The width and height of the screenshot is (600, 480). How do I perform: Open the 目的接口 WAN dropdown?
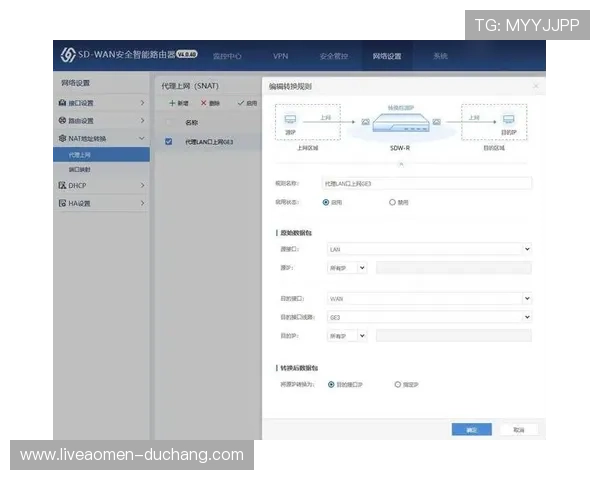click(x=429, y=299)
